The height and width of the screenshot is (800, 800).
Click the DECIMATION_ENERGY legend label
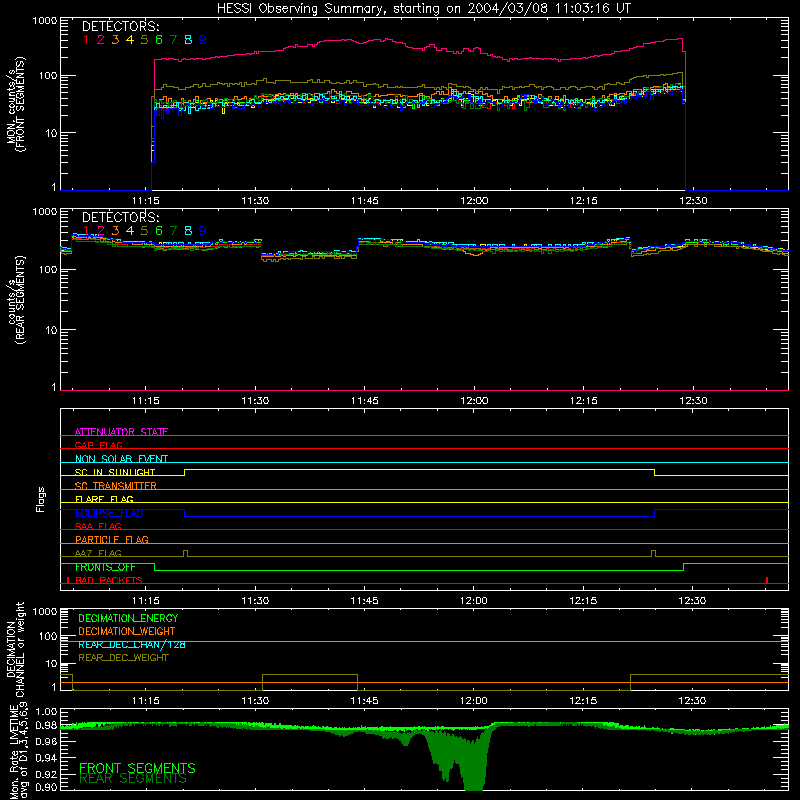coord(128,618)
